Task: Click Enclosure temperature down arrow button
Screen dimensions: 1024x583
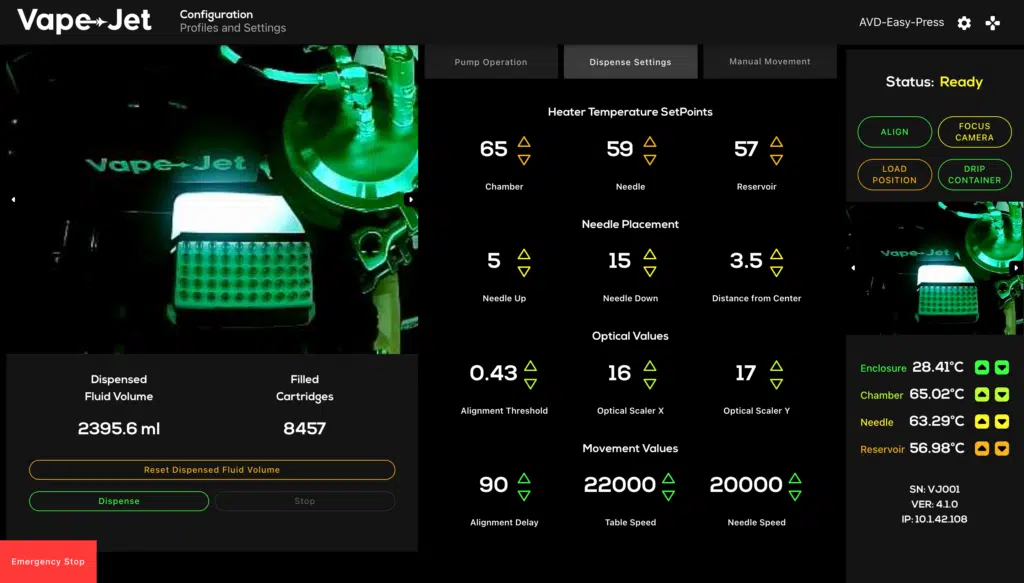Action: coord(1002,368)
